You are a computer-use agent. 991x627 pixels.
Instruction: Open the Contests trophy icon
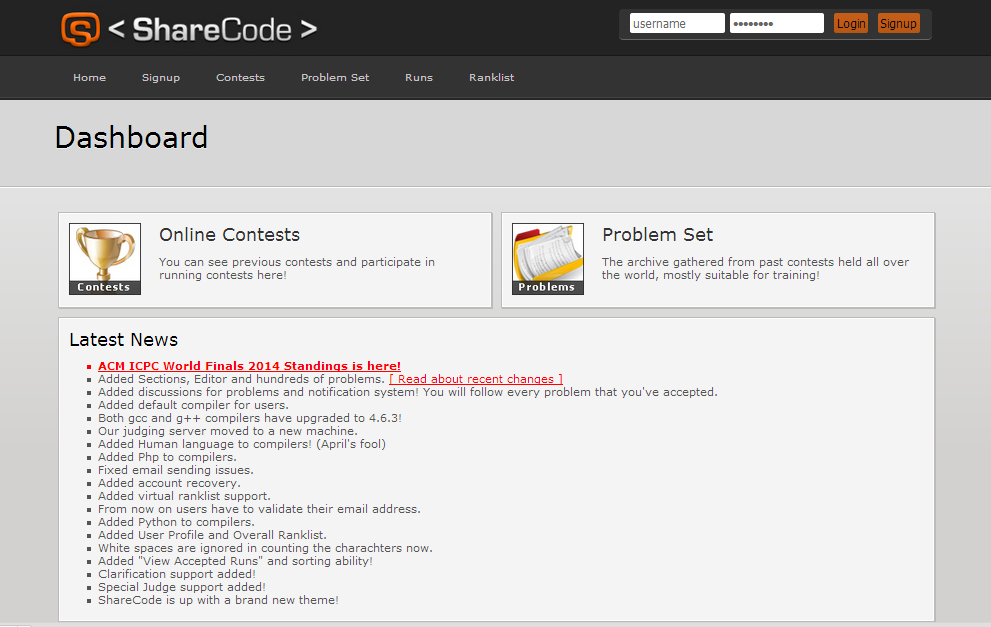tap(105, 258)
